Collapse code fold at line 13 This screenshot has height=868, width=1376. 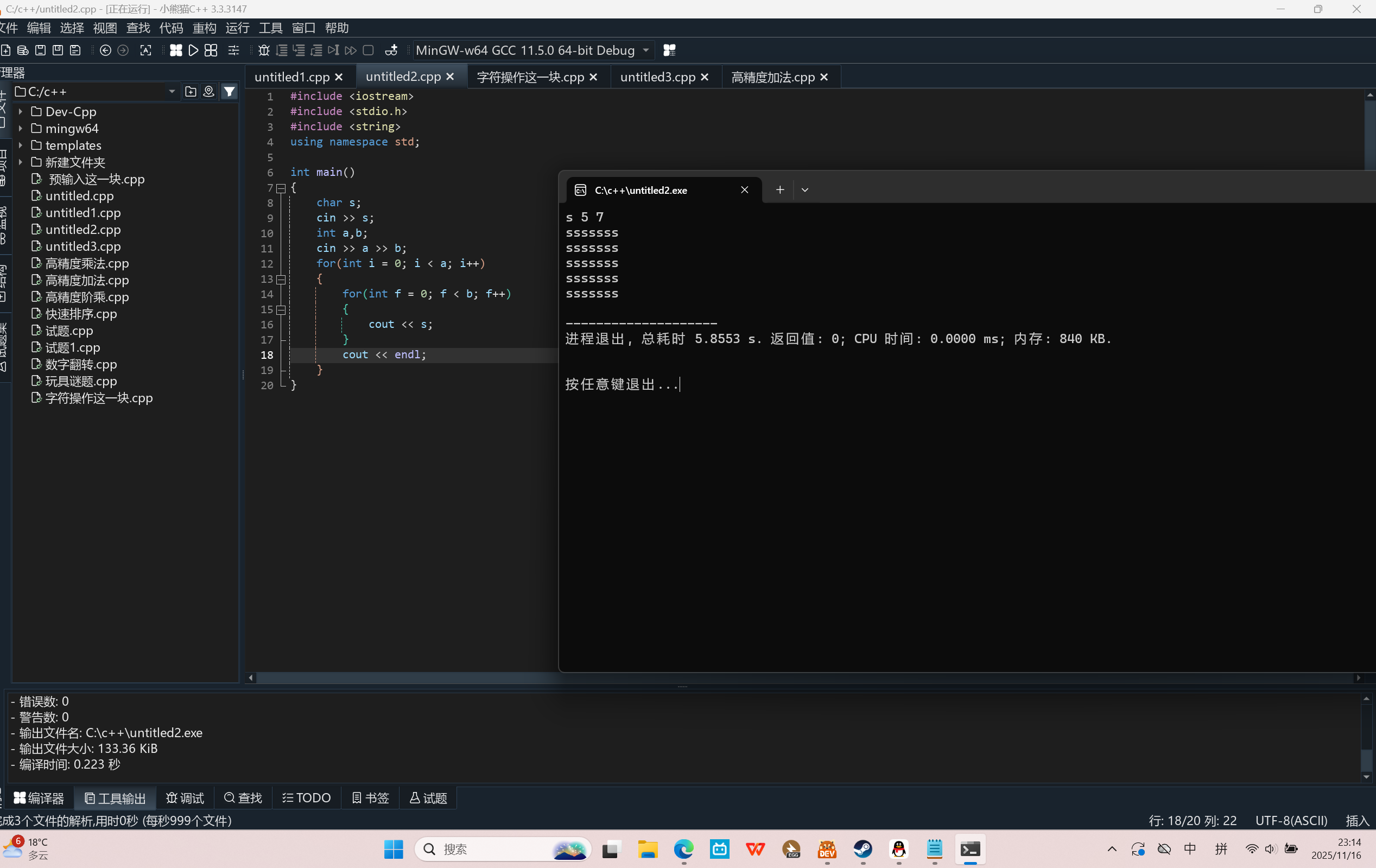[x=281, y=280]
